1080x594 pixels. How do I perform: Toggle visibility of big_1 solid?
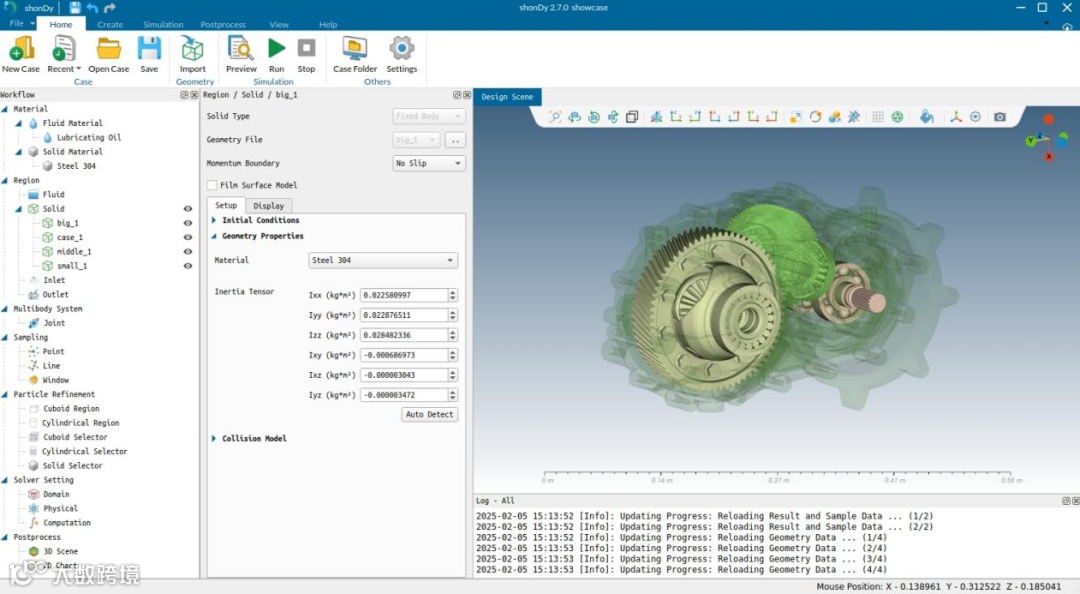tap(187, 224)
